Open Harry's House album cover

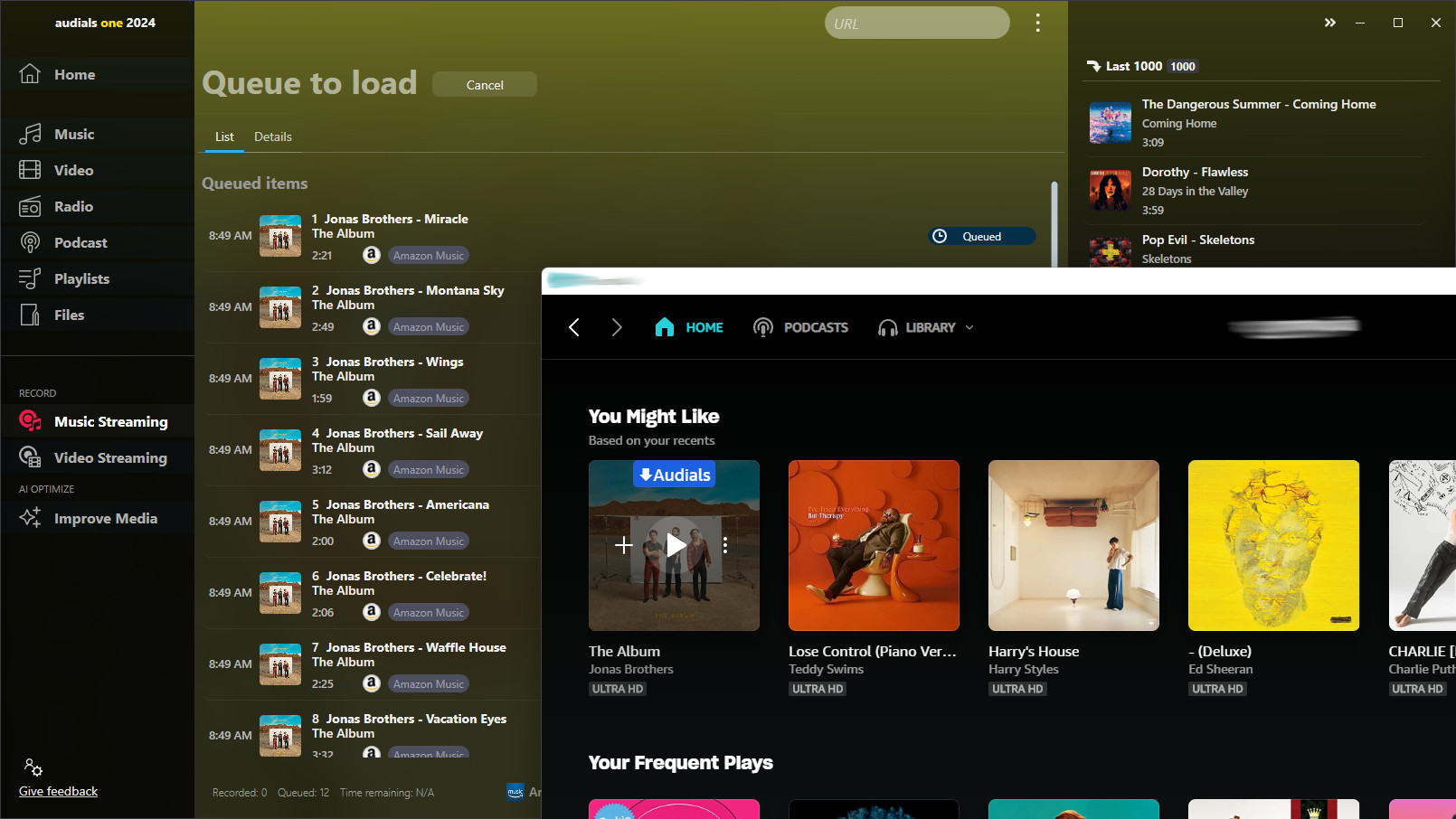pos(1073,545)
